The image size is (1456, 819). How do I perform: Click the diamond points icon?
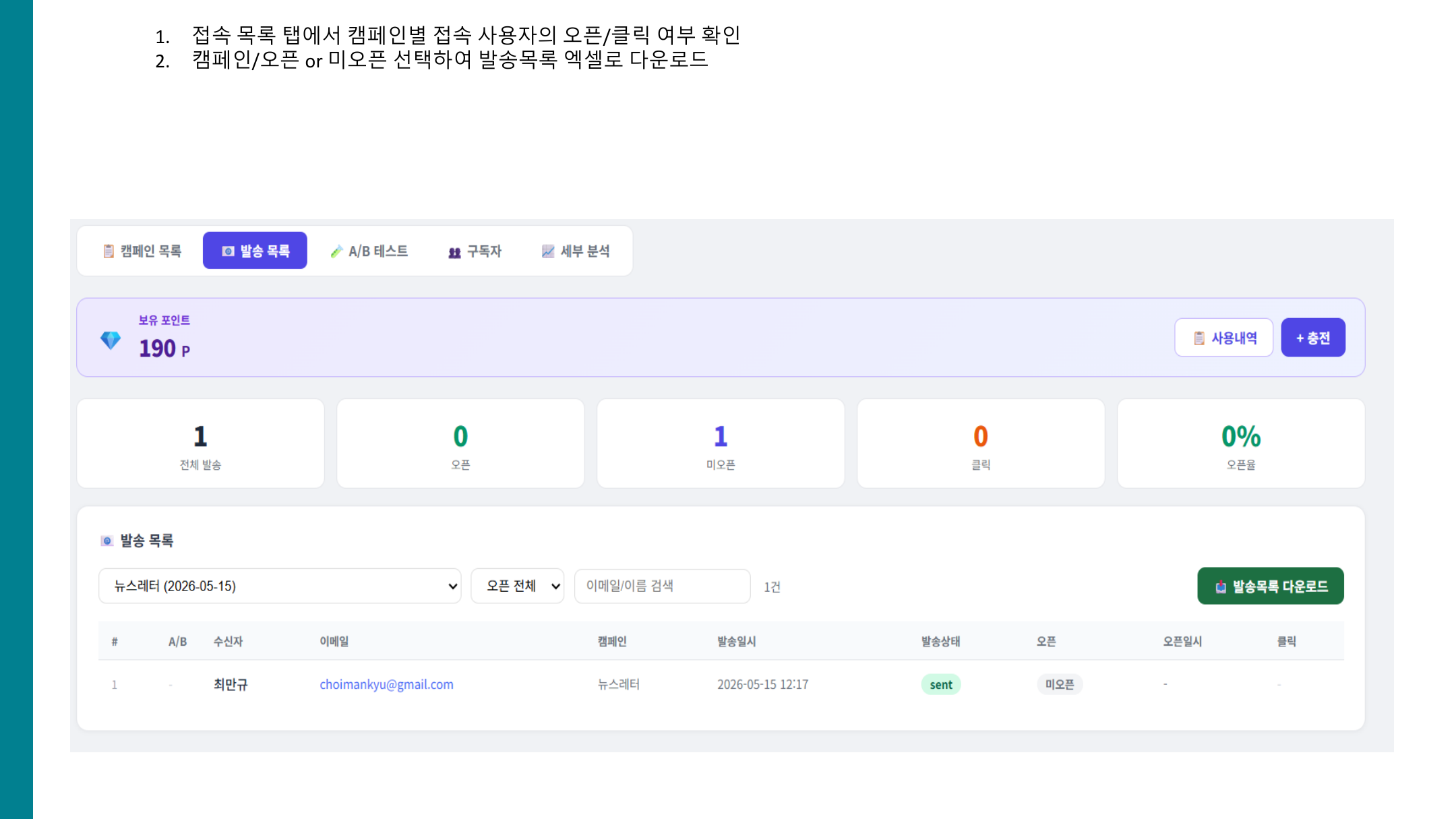111,340
